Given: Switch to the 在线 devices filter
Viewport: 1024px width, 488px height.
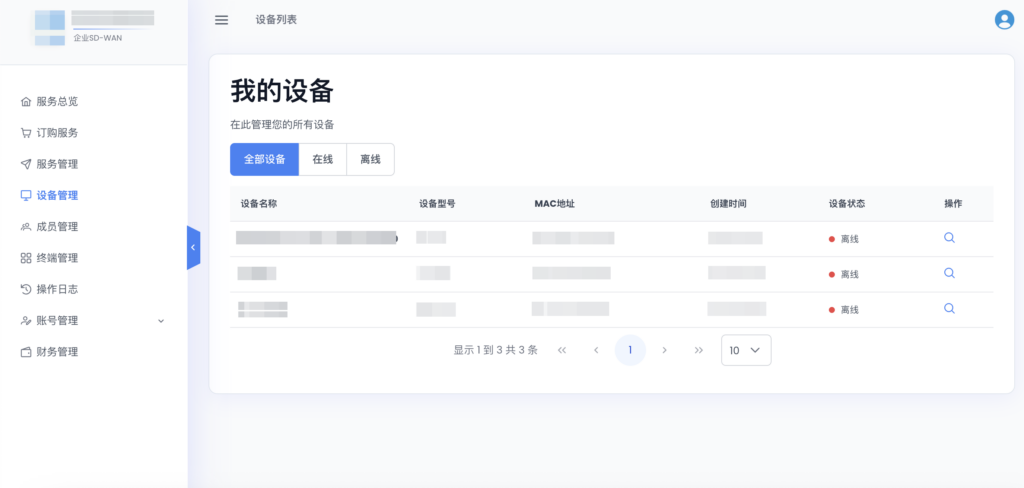Looking at the screenshot, I should [322, 159].
